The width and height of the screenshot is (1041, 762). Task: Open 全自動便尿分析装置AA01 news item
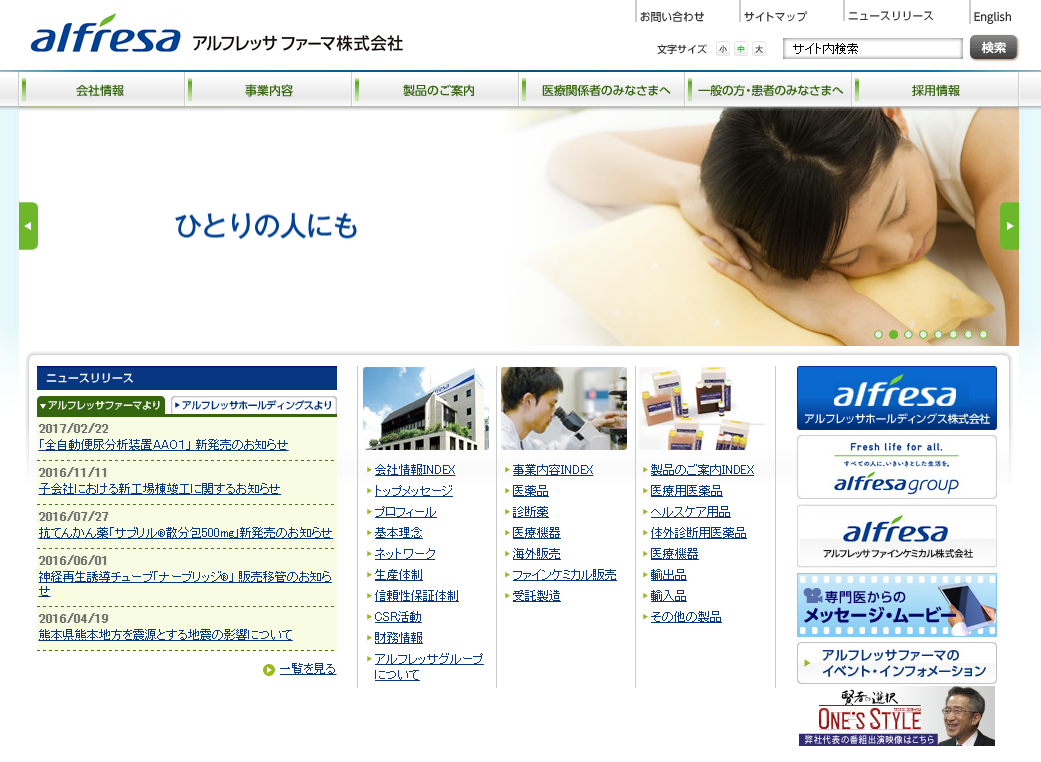click(x=163, y=445)
